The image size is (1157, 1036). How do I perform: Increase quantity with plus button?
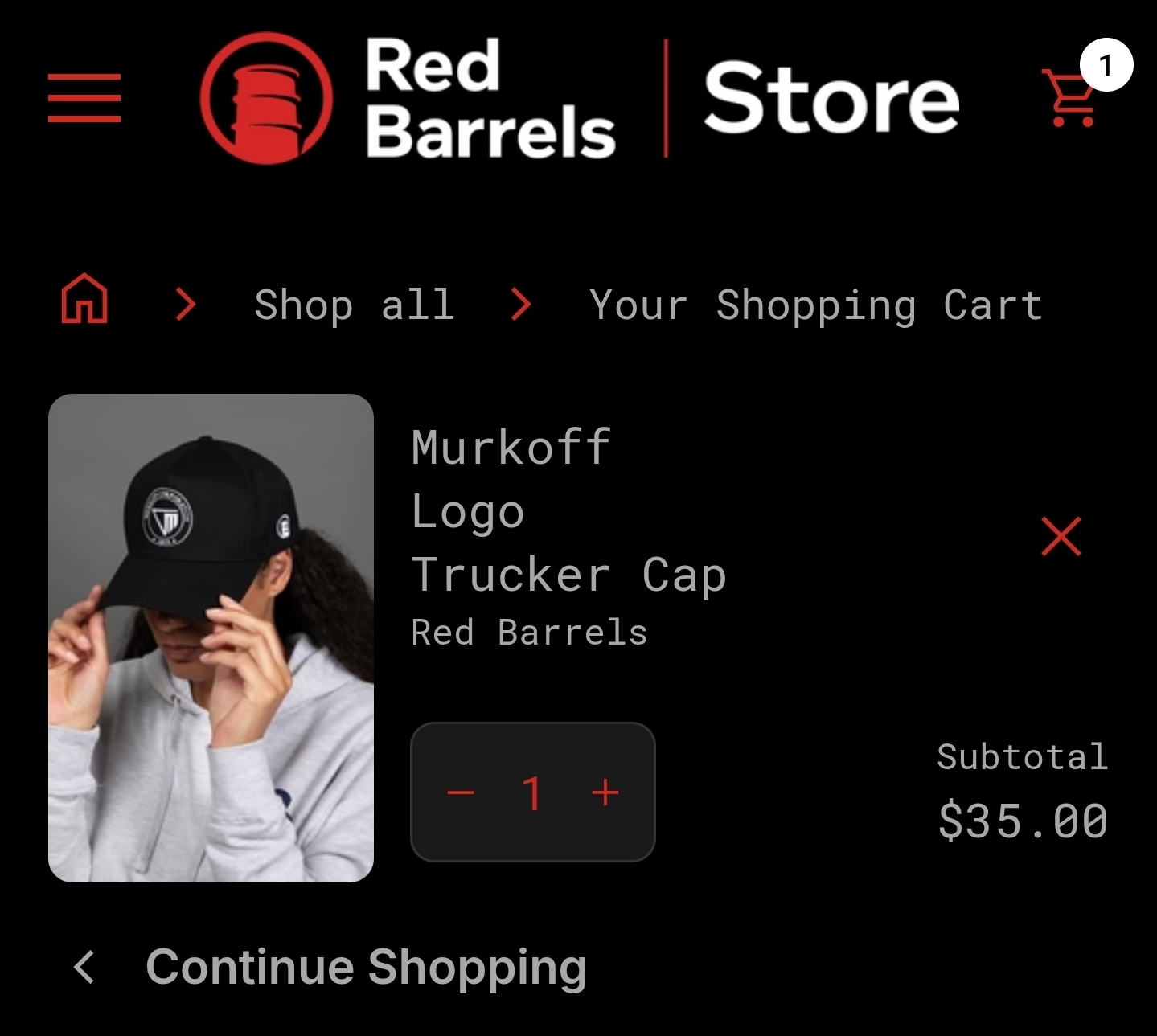point(605,793)
